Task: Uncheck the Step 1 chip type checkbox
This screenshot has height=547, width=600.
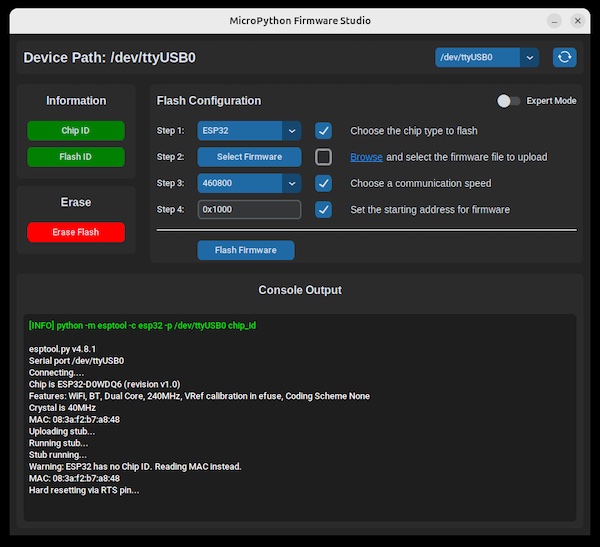Action: [x=323, y=131]
